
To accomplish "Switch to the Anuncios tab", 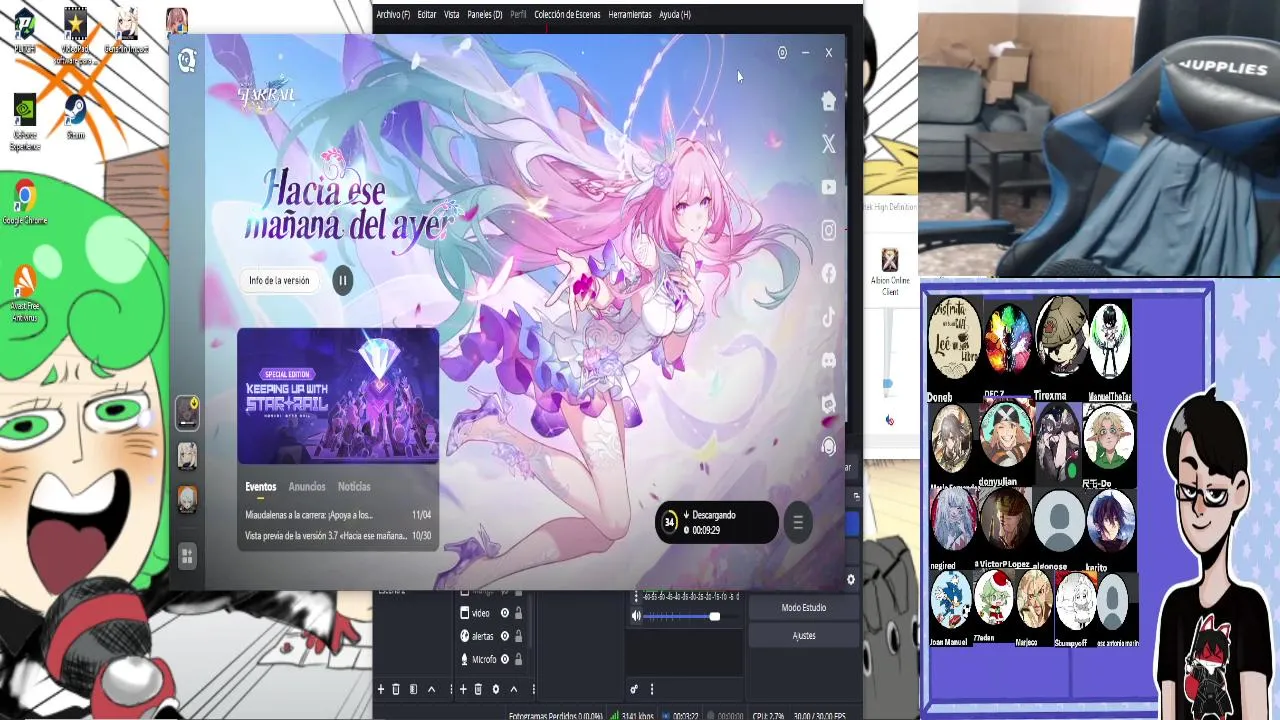I will point(307,487).
